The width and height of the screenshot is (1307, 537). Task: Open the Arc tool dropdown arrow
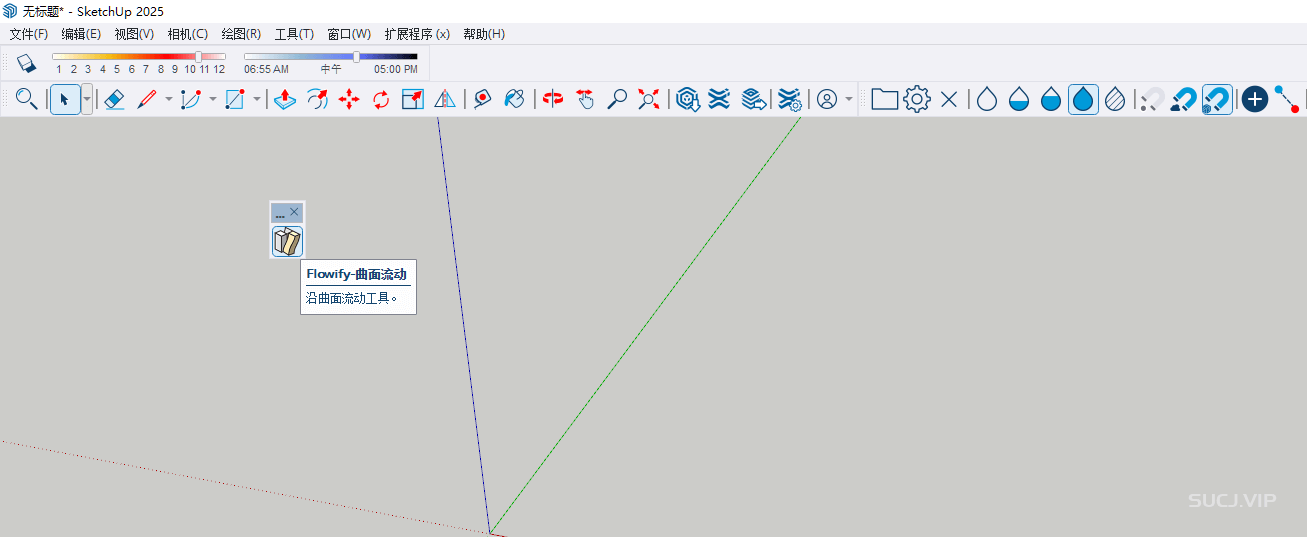212,99
